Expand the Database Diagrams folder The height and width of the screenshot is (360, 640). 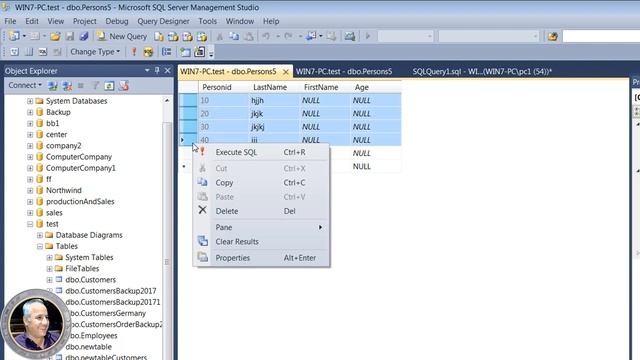(x=40, y=236)
